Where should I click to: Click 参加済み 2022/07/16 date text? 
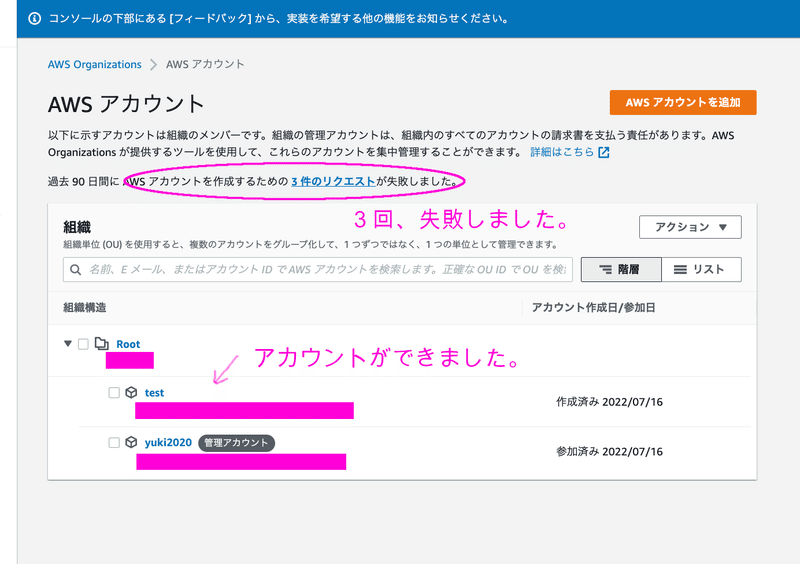(609, 452)
